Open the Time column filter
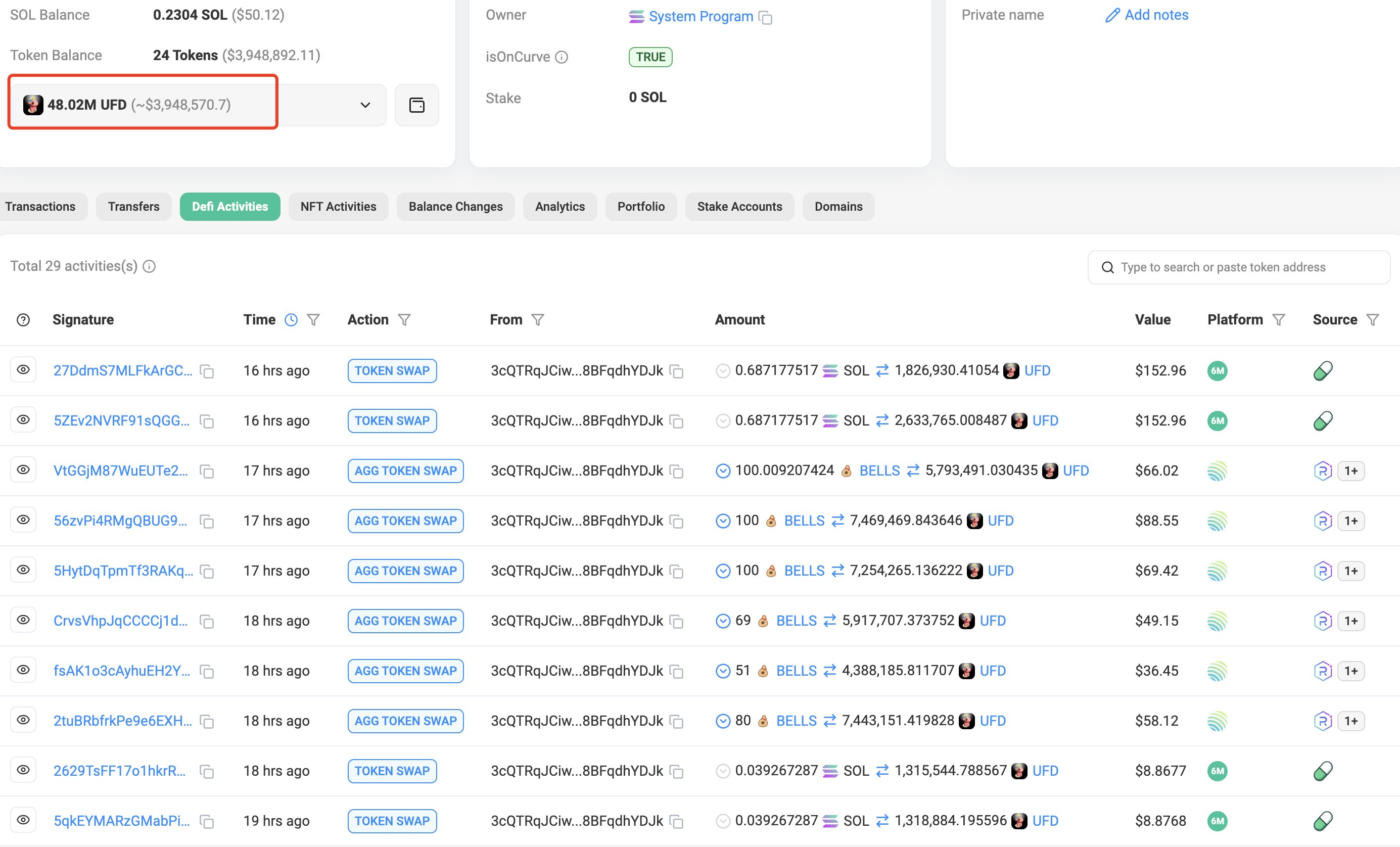The image size is (1400, 847). click(x=313, y=320)
